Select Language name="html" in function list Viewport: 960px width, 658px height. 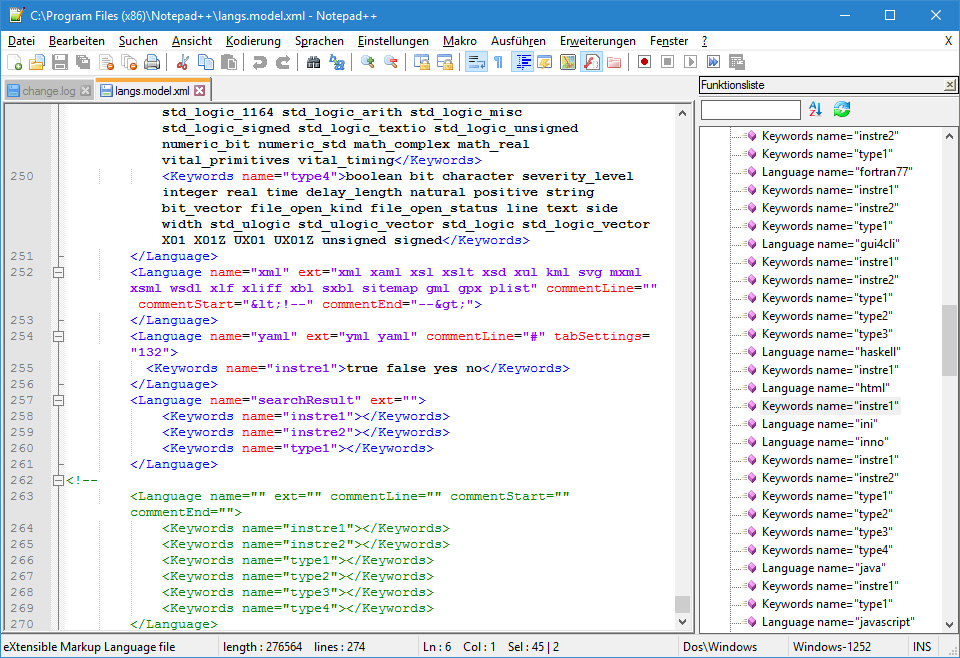(825, 388)
